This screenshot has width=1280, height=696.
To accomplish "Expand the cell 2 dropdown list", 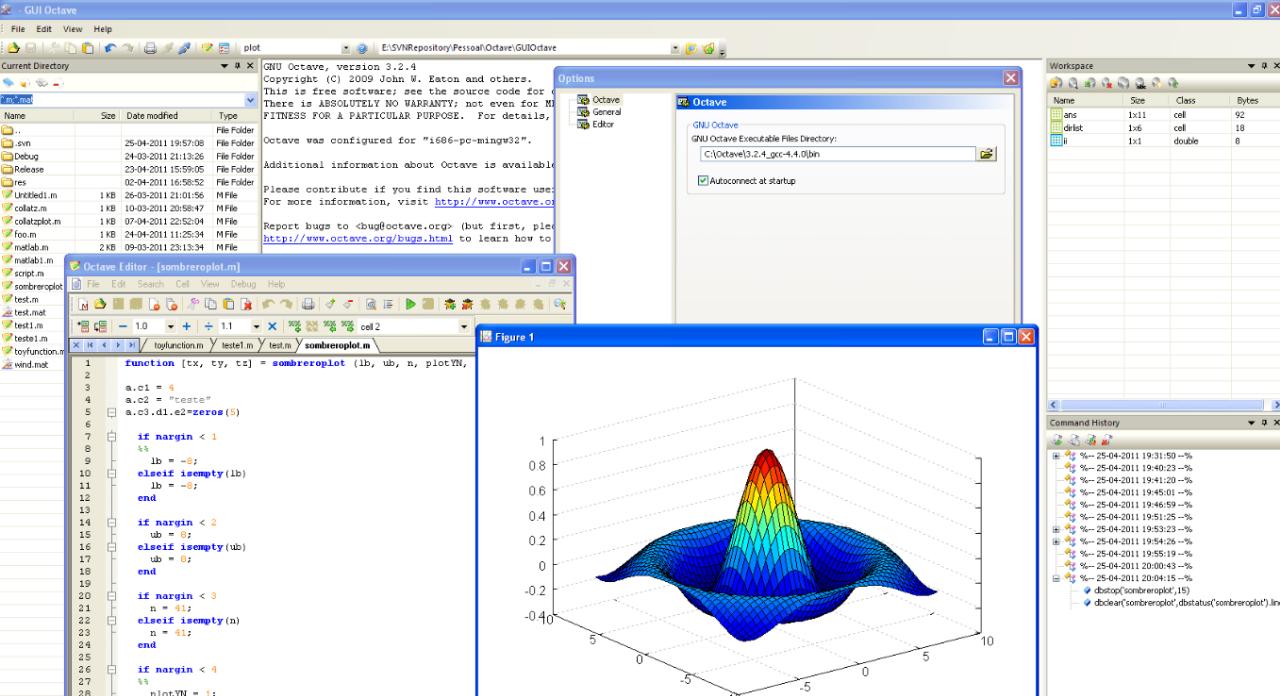I will click(x=464, y=327).
